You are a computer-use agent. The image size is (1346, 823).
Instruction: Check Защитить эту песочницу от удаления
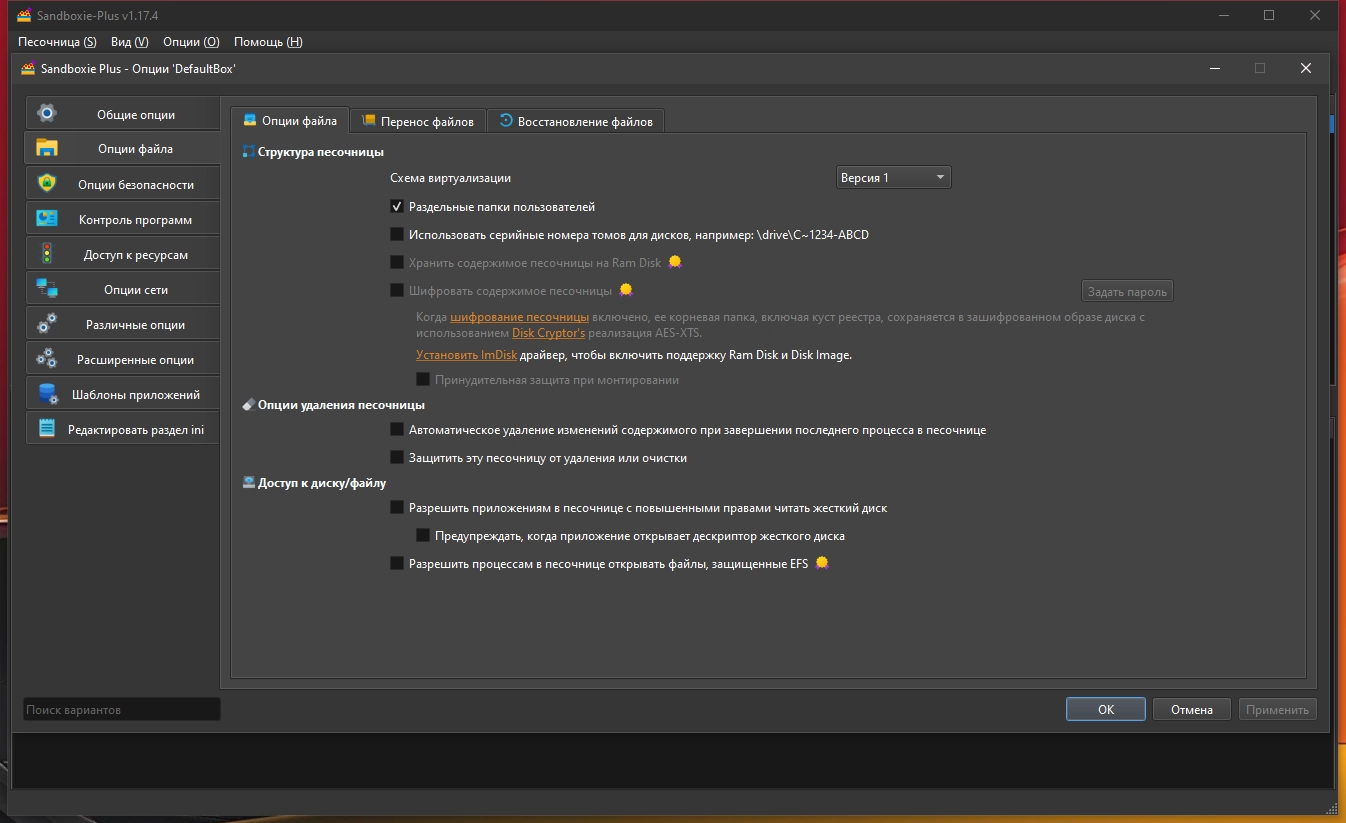(x=397, y=458)
